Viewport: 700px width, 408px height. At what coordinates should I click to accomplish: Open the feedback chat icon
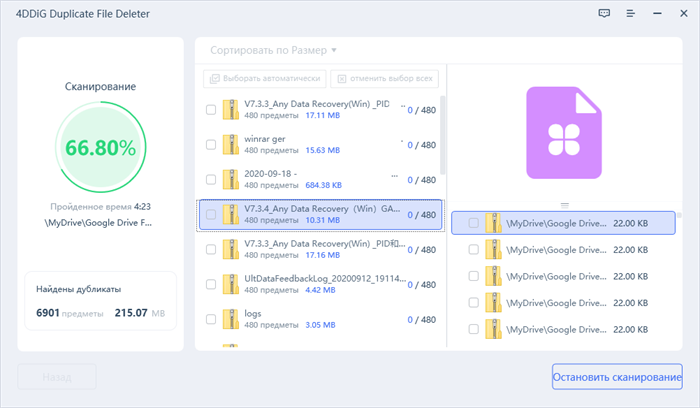pyautogui.click(x=604, y=13)
